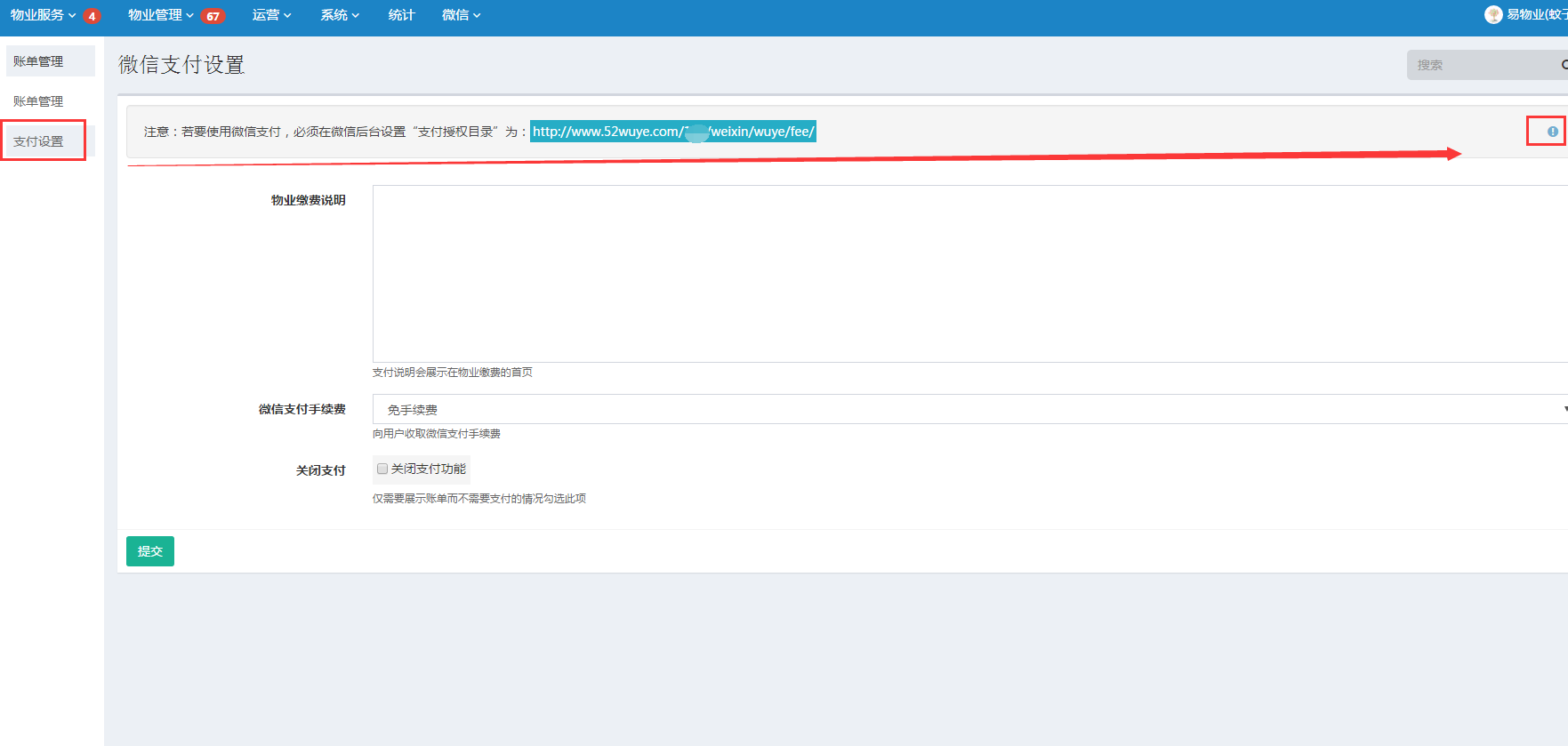Expand the 系统 menu

(340, 15)
